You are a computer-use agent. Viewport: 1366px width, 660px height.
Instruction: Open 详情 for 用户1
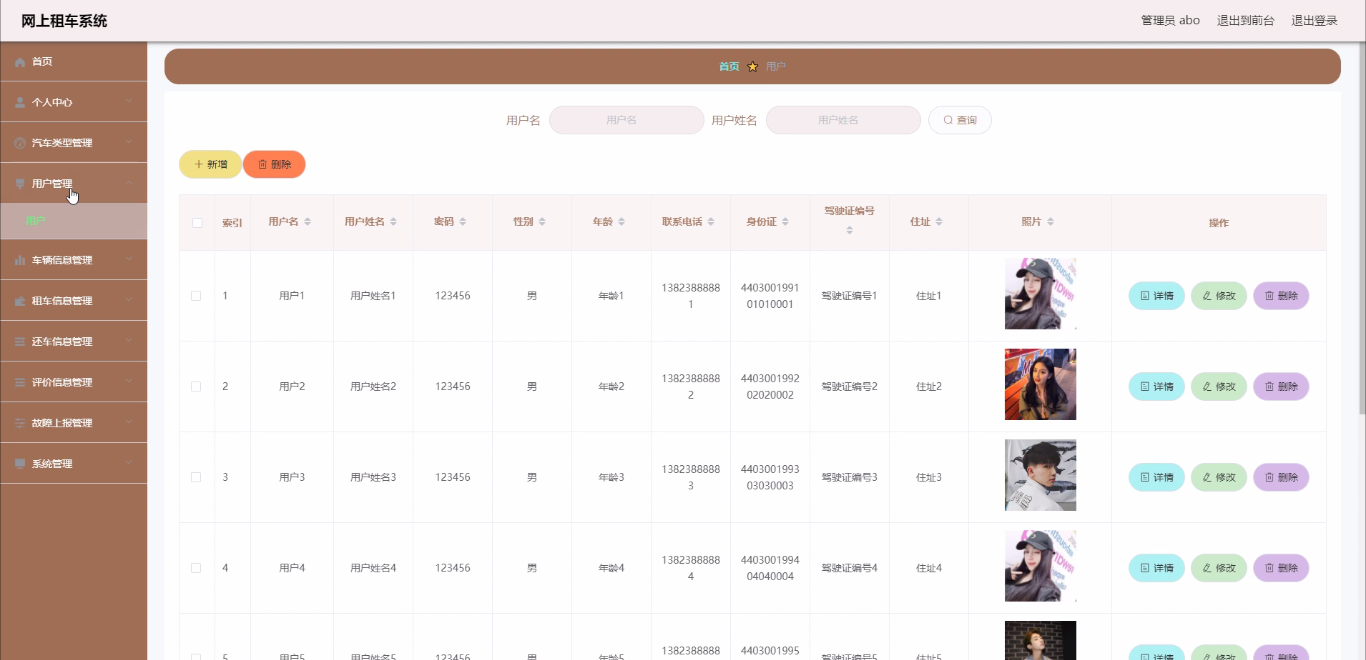pos(1157,296)
